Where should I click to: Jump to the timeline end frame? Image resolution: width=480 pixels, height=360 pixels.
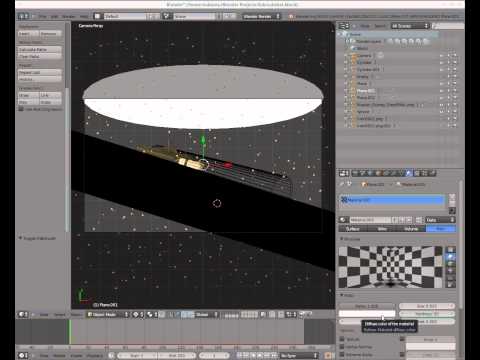(x=275, y=355)
